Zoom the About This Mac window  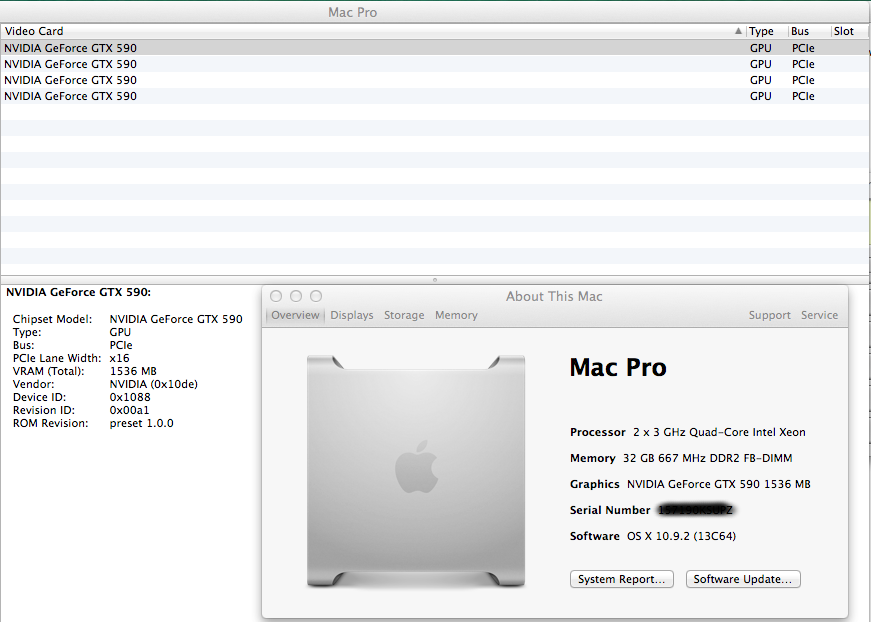click(316, 296)
